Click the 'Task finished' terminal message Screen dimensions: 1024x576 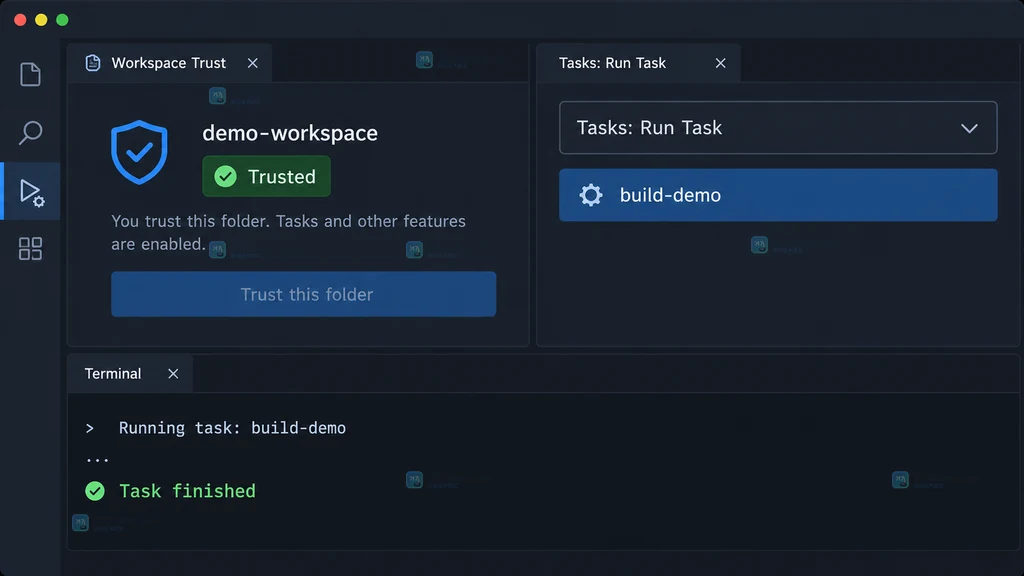point(187,491)
